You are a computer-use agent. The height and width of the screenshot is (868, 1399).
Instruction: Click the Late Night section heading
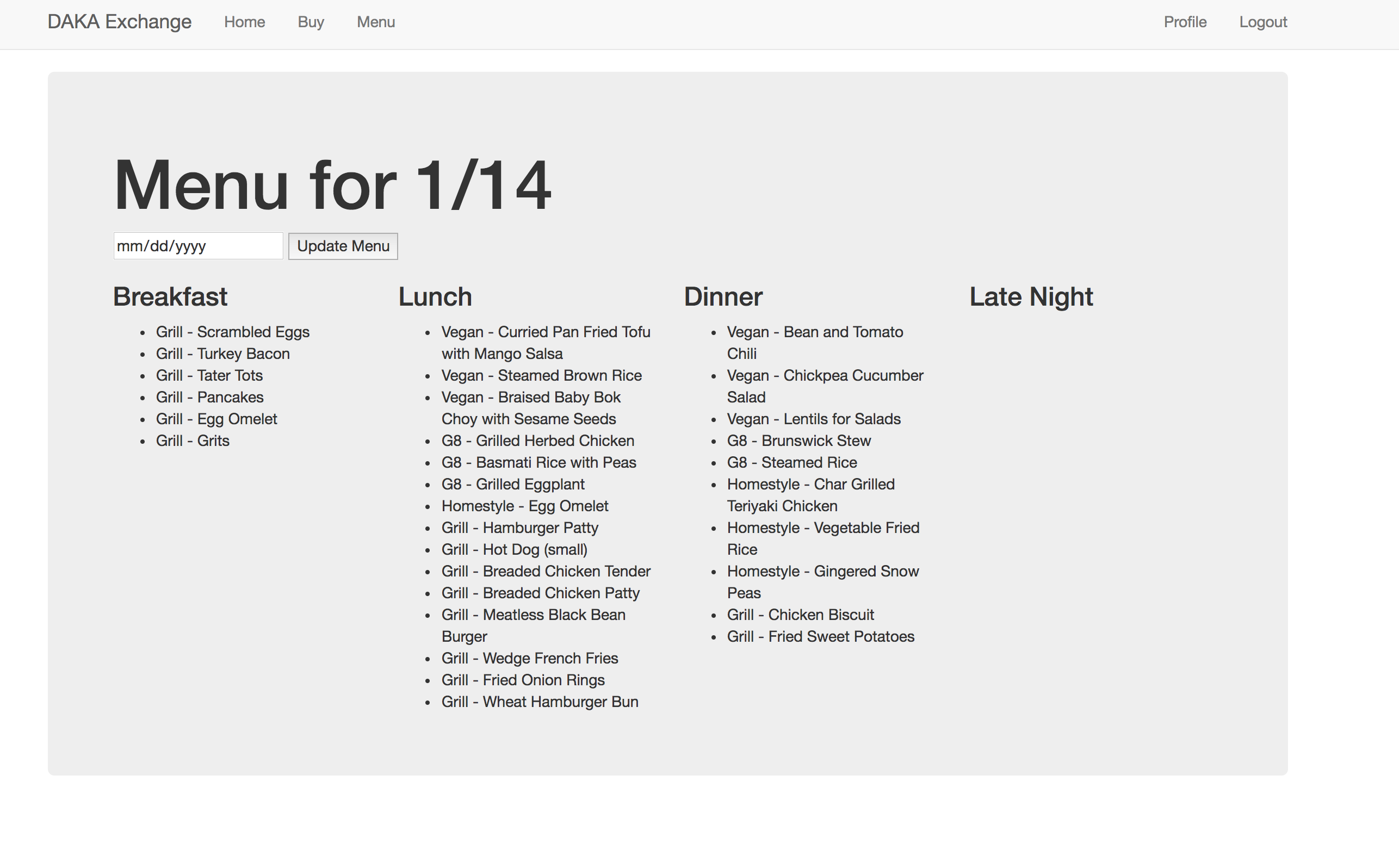pos(1030,297)
